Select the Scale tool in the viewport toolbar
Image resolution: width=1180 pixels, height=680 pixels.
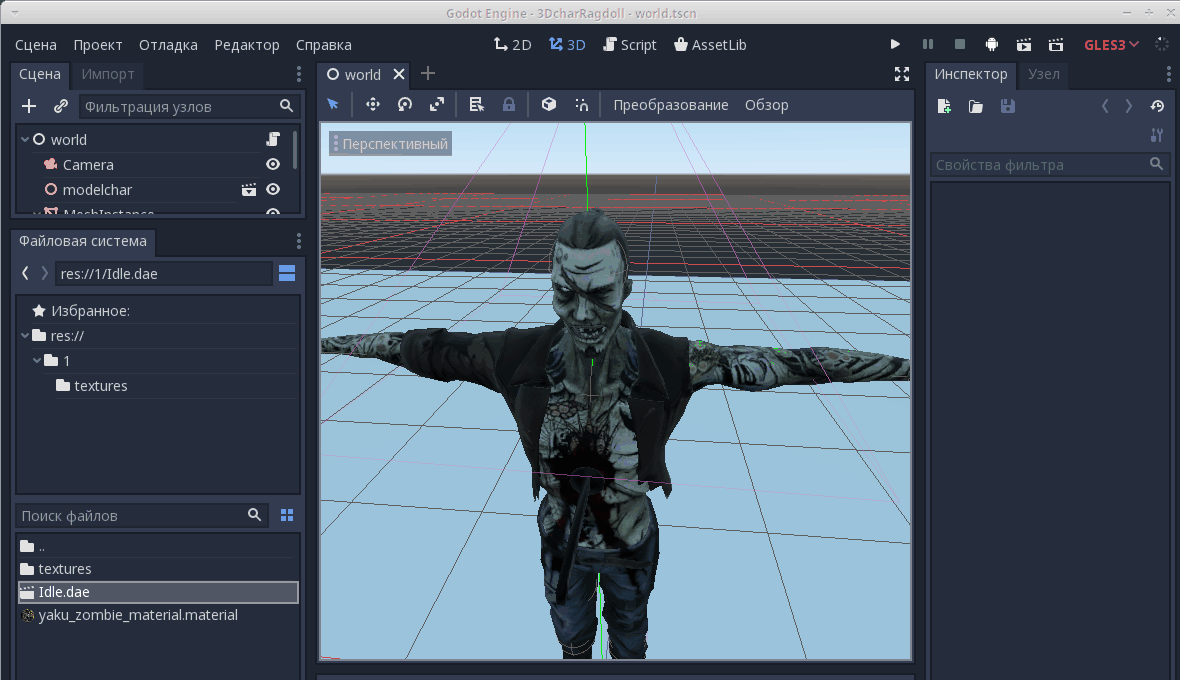coord(437,104)
